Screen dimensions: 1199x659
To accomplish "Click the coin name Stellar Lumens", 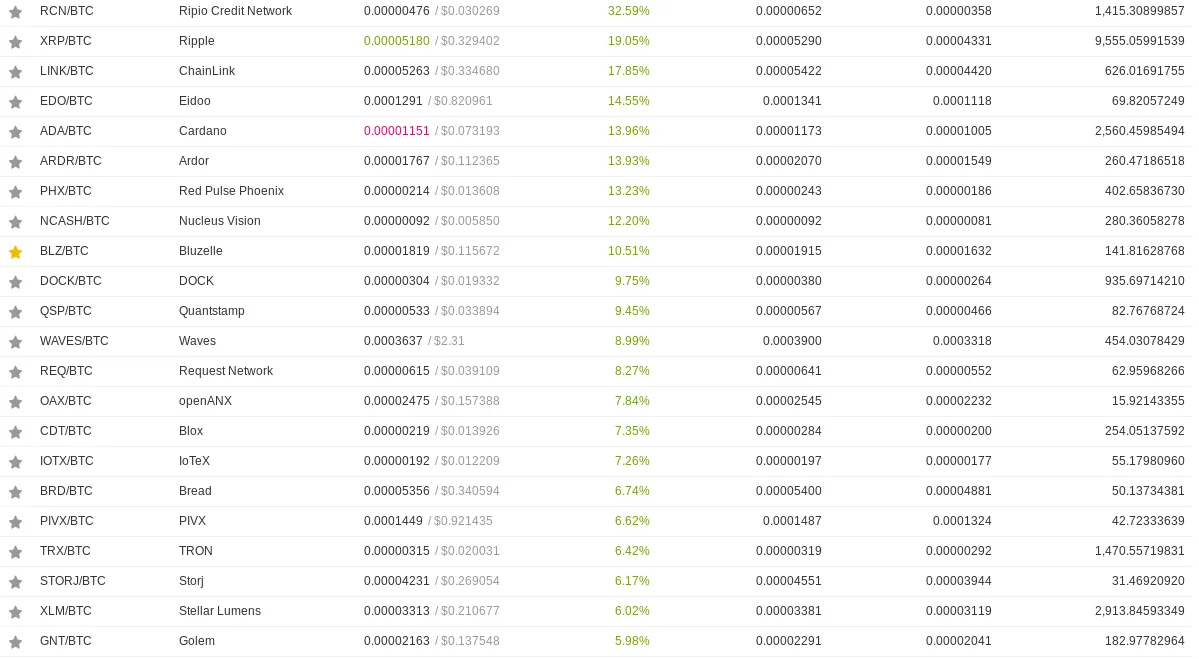I will (x=219, y=611).
